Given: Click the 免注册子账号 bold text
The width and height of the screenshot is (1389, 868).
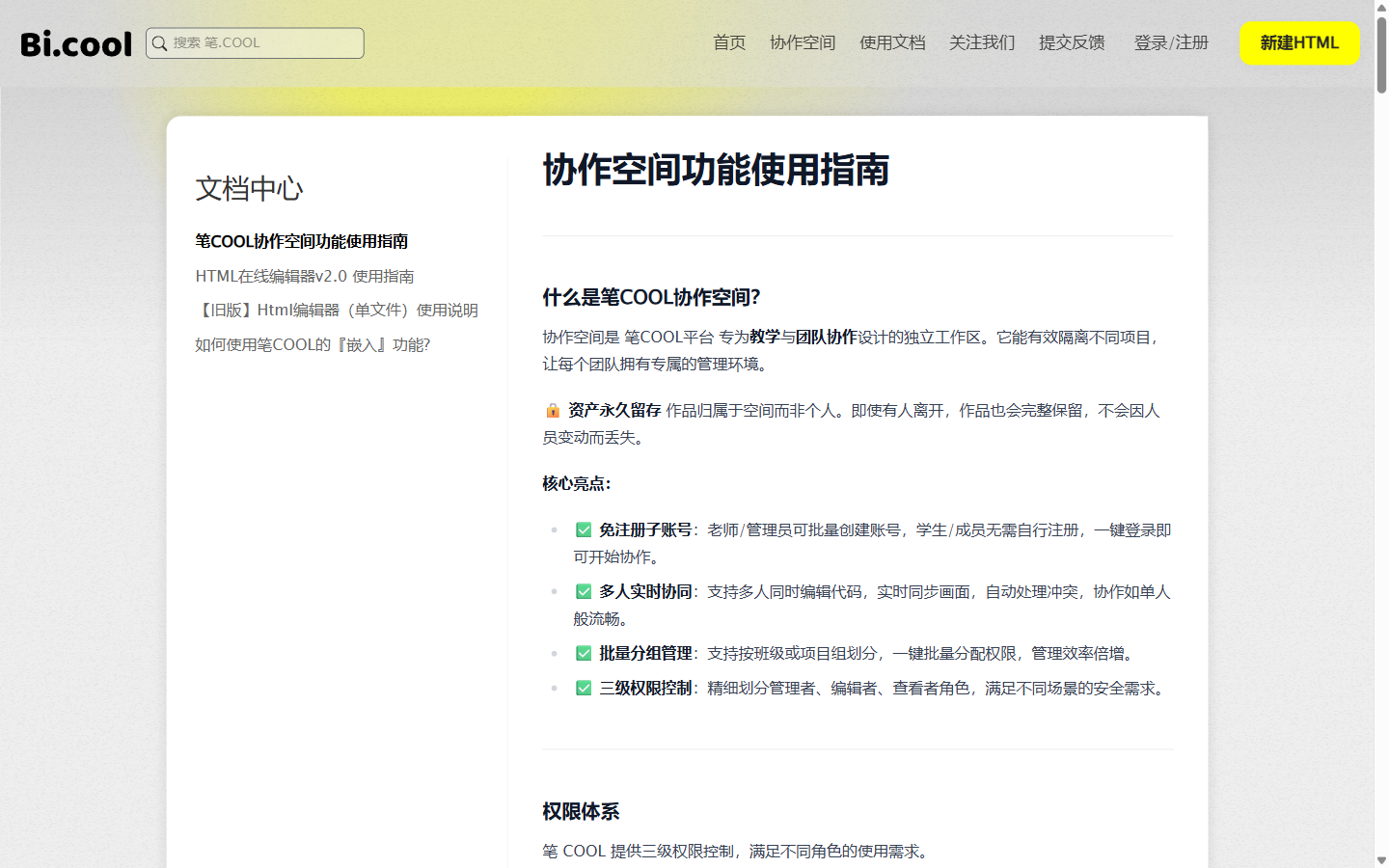Looking at the screenshot, I should click(645, 530).
